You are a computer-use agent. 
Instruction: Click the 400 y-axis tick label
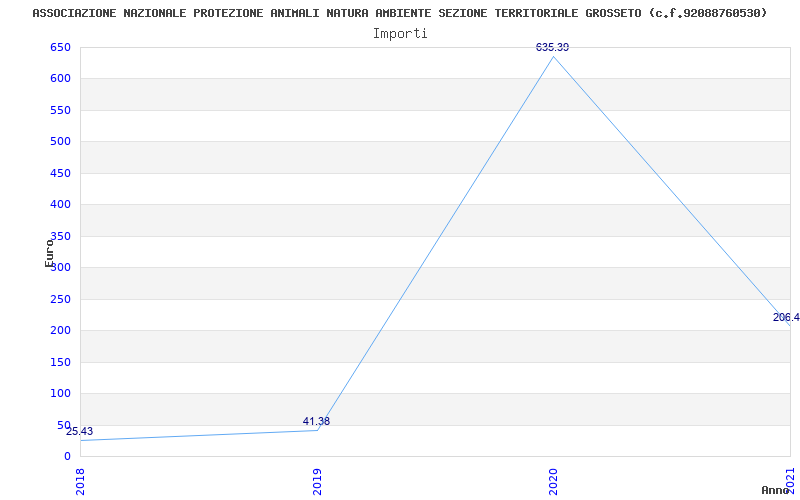[60, 205]
